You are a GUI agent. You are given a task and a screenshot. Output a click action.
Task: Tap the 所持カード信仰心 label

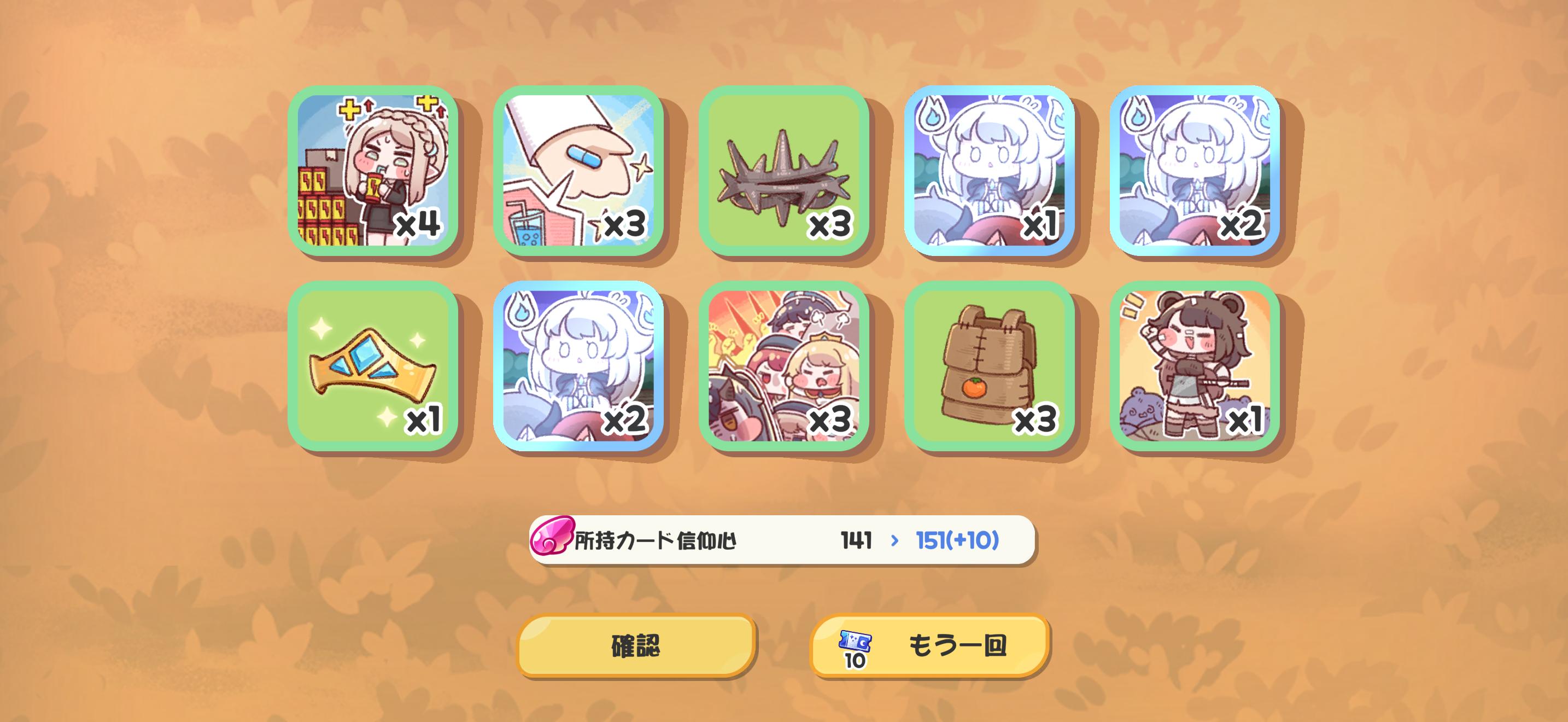click(656, 540)
